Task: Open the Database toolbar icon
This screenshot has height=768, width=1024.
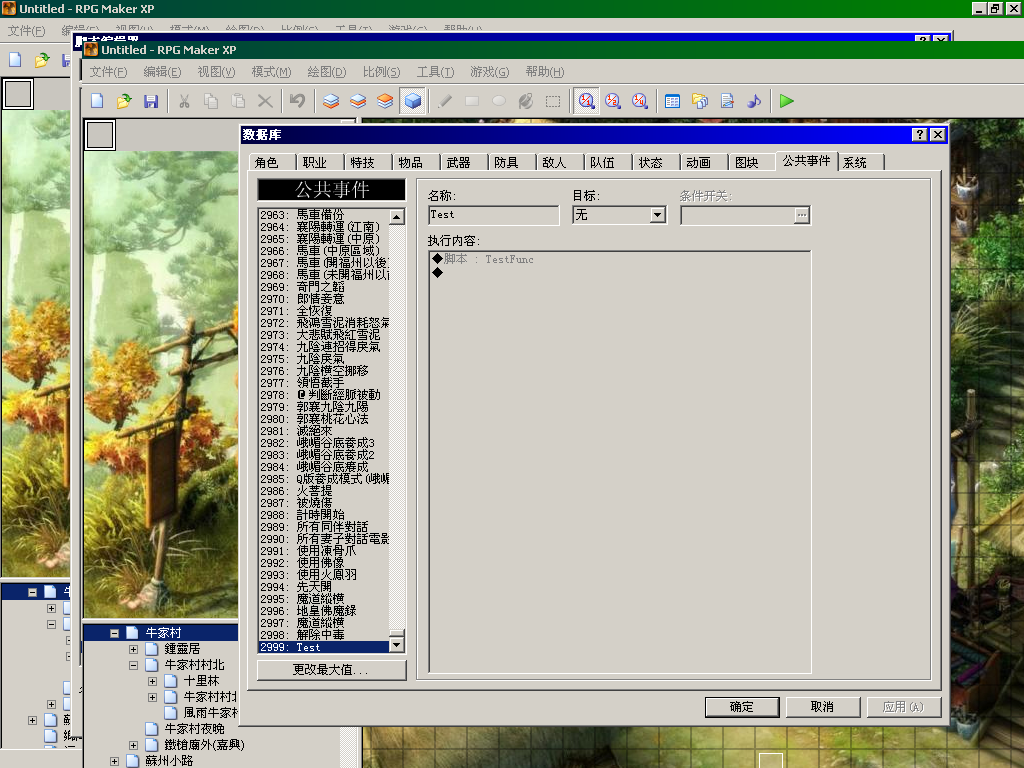Action: 672,101
